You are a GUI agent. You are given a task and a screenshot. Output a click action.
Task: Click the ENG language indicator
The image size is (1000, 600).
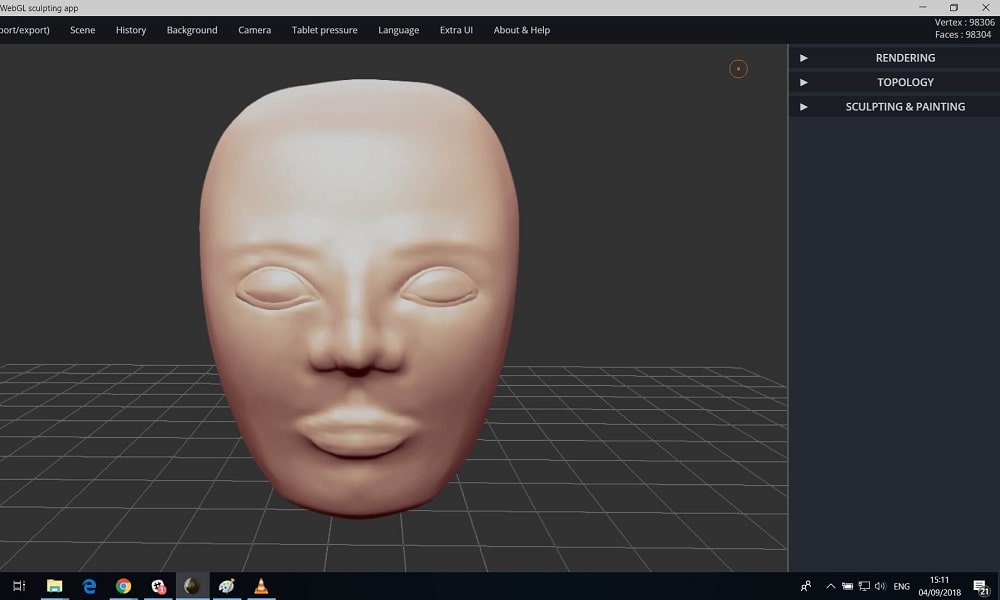(x=901, y=586)
